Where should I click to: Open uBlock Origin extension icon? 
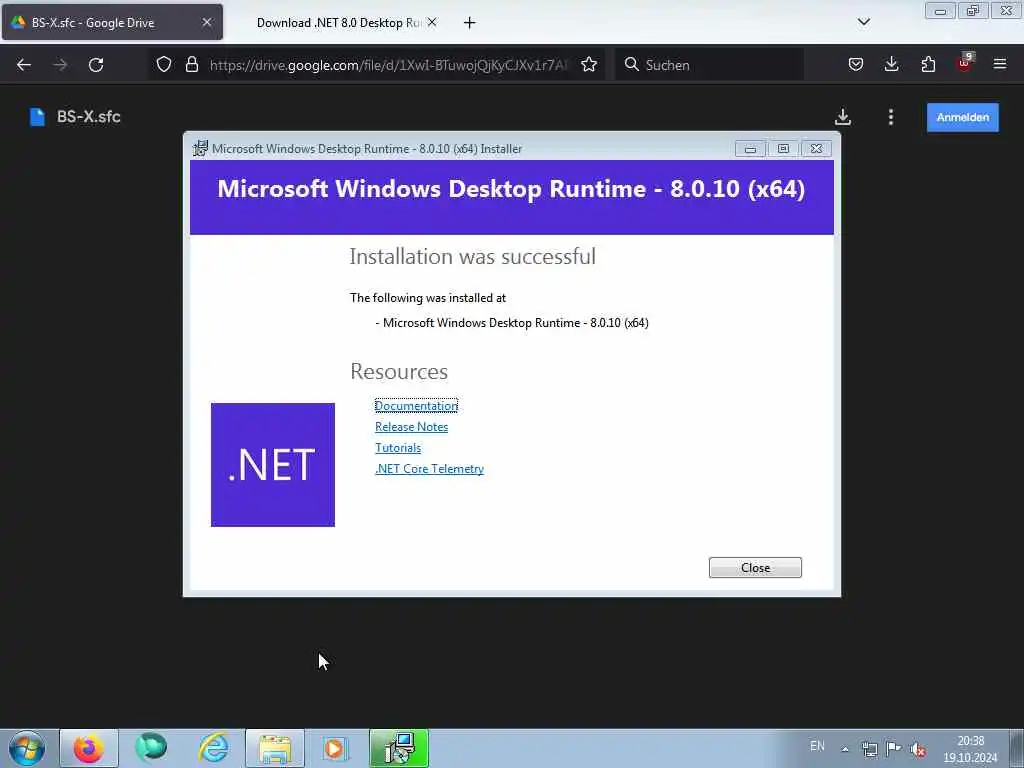964,63
